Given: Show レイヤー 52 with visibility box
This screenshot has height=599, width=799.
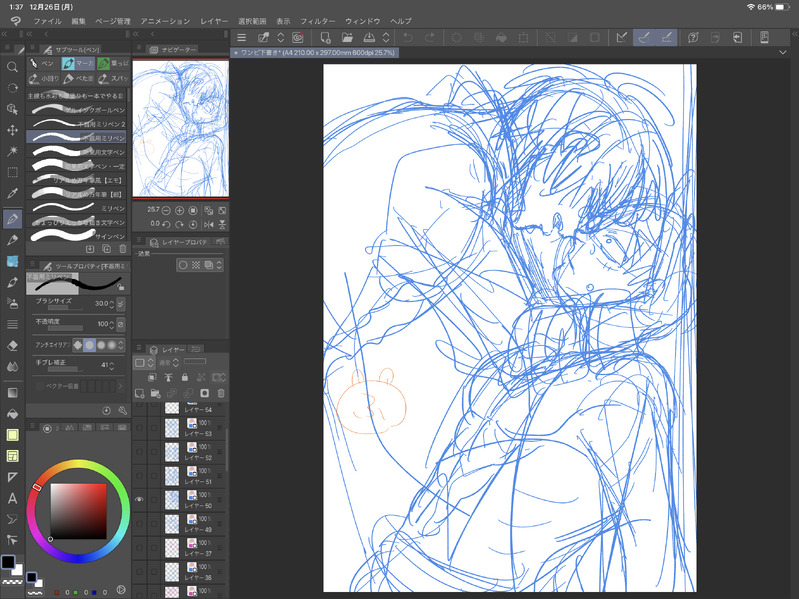Looking at the screenshot, I should pos(139,452).
